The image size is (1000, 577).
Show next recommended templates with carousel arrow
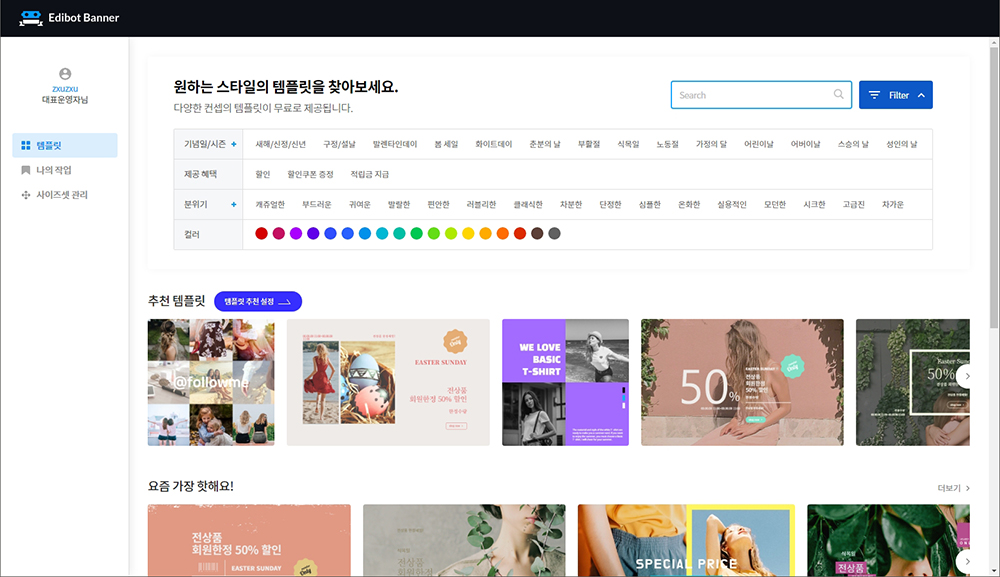pyautogui.click(x=967, y=376)
